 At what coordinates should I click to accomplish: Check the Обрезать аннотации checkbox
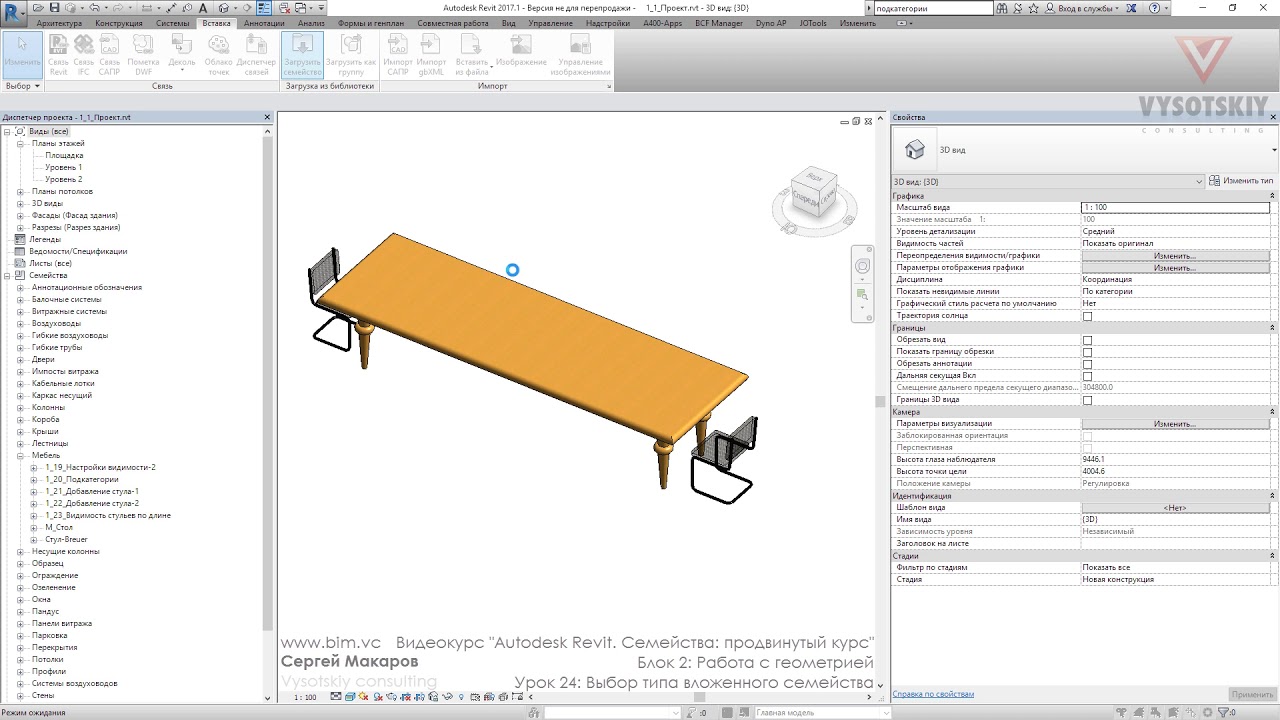1087,364
